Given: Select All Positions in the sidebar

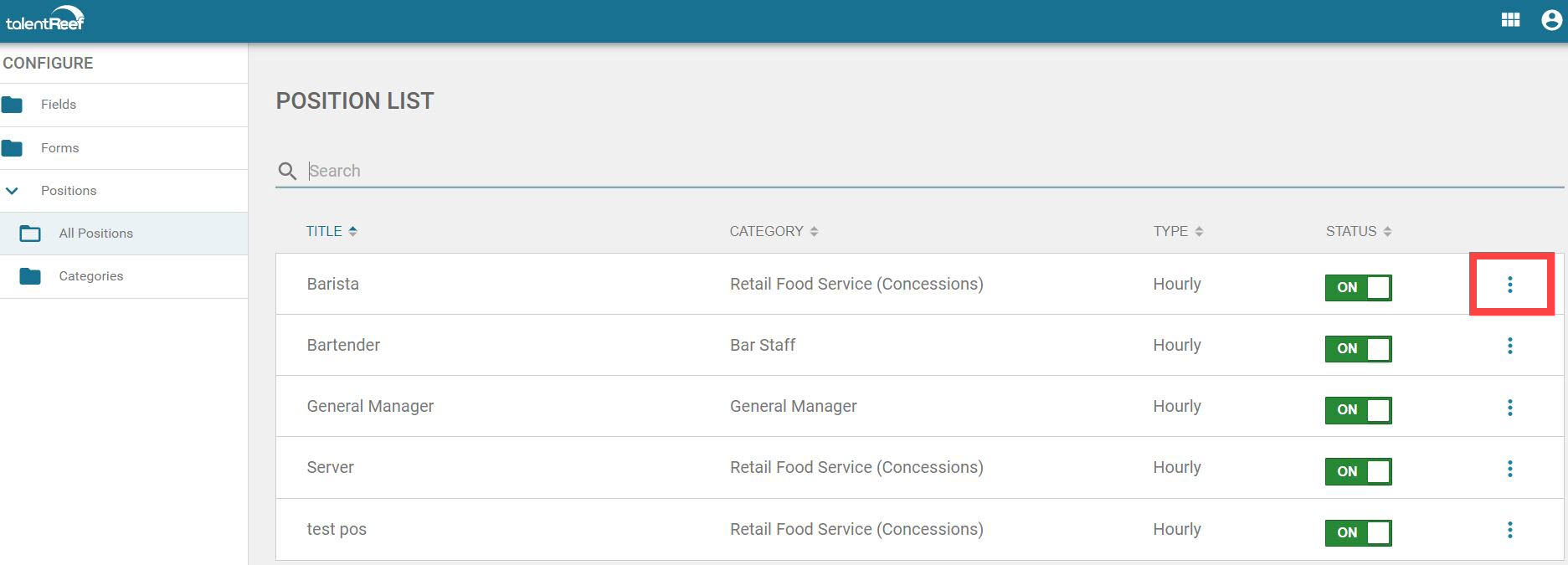Looking at the screenshot, I should pos(95,234).
